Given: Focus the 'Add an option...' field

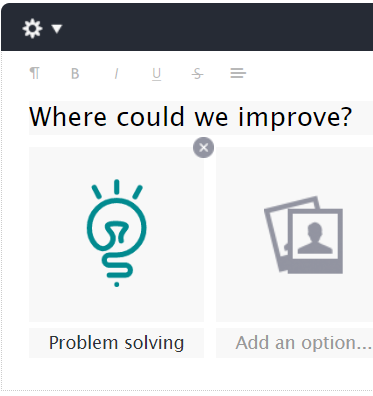Looking at the screenshot, I should pyautogui.click(x=294, y=343).
